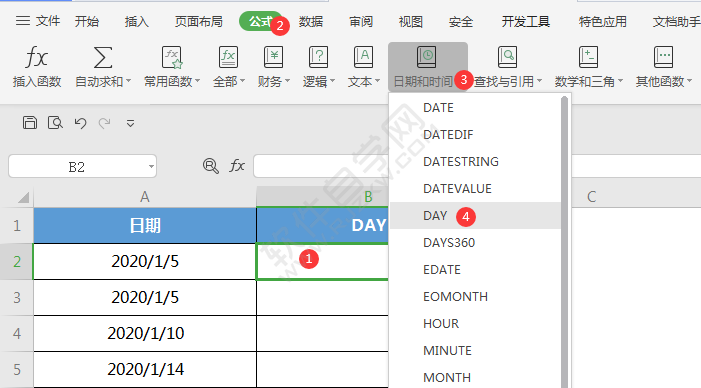Open the Insert Function (插入函数) tool
This screenshot has width=701, height=388.
[x=37, y=66]
